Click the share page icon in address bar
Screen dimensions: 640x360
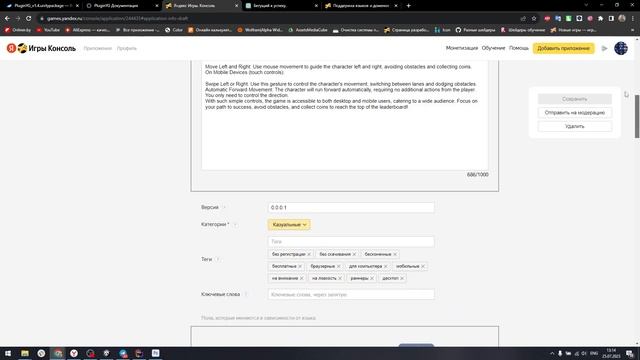tap(523, 18)
